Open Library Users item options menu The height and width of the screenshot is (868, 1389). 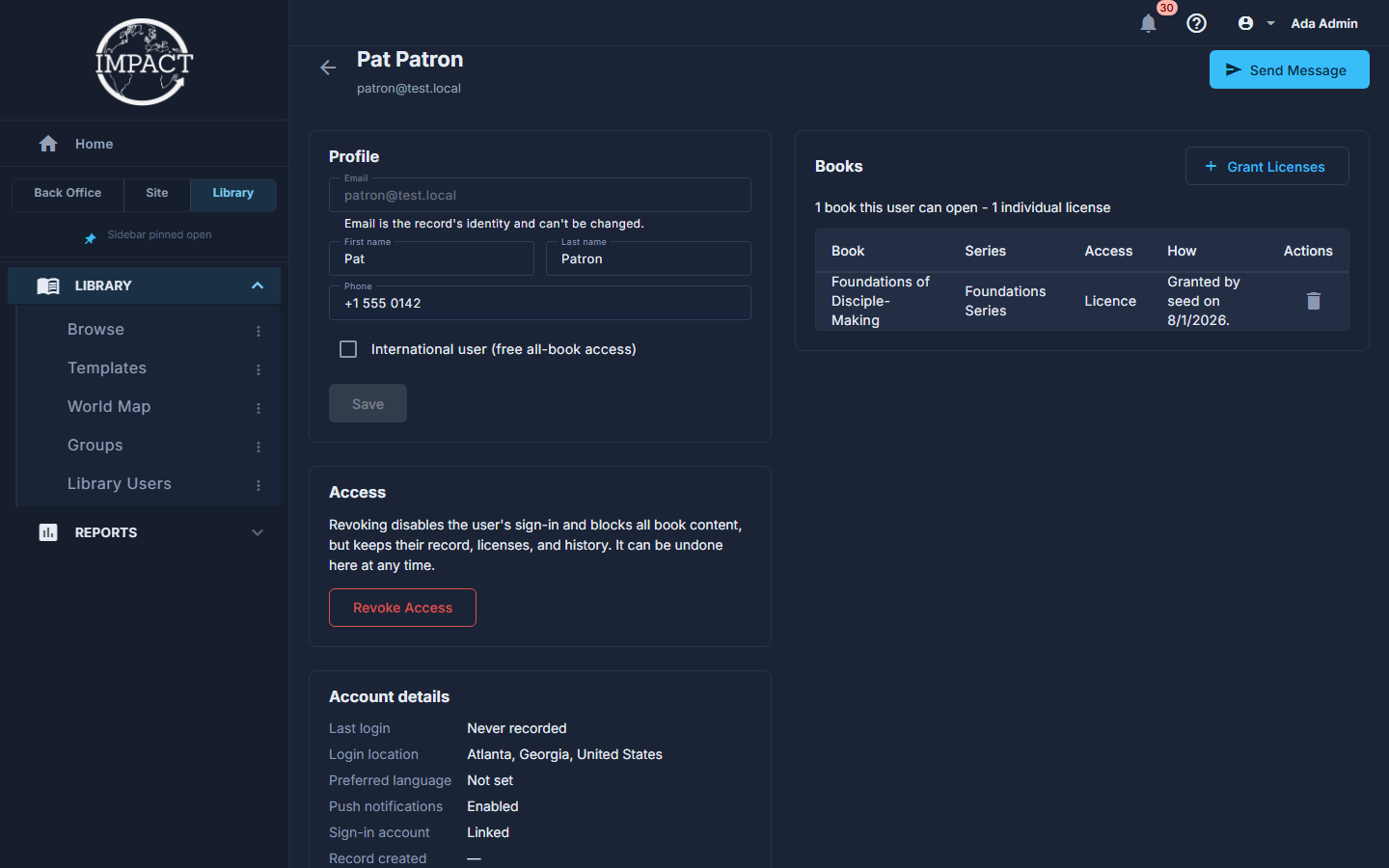pos(259,485)
